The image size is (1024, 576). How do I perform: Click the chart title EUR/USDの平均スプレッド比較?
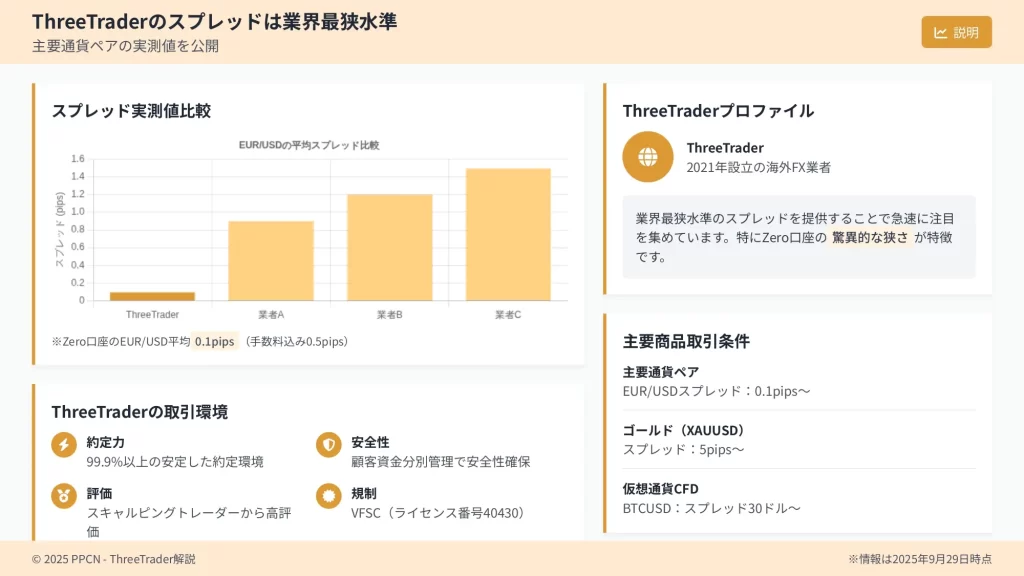(x=309, y=146)
